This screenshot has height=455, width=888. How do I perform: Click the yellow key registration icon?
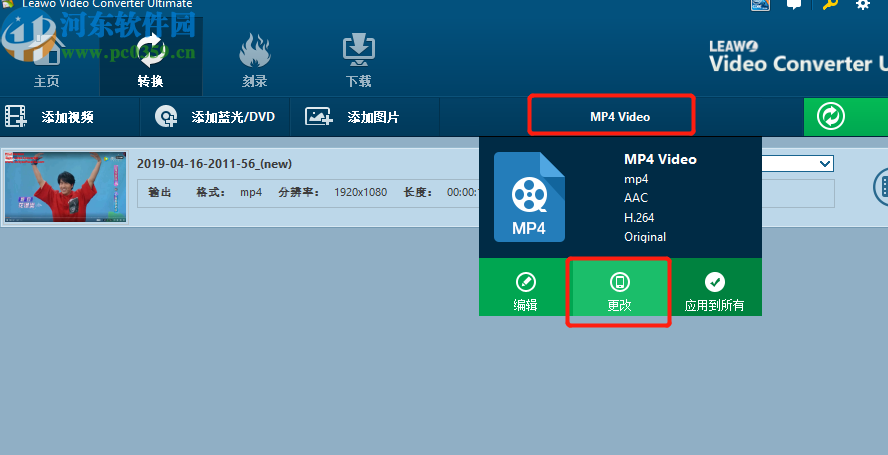(830, 5)
